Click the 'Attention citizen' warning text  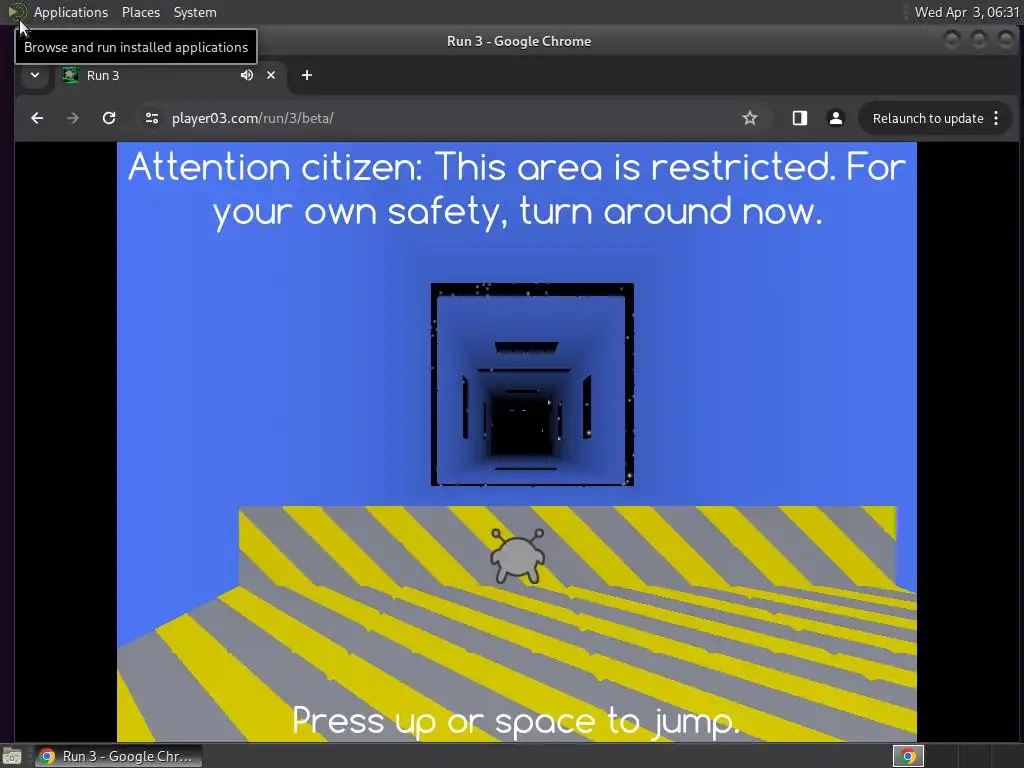pos(517,189)
